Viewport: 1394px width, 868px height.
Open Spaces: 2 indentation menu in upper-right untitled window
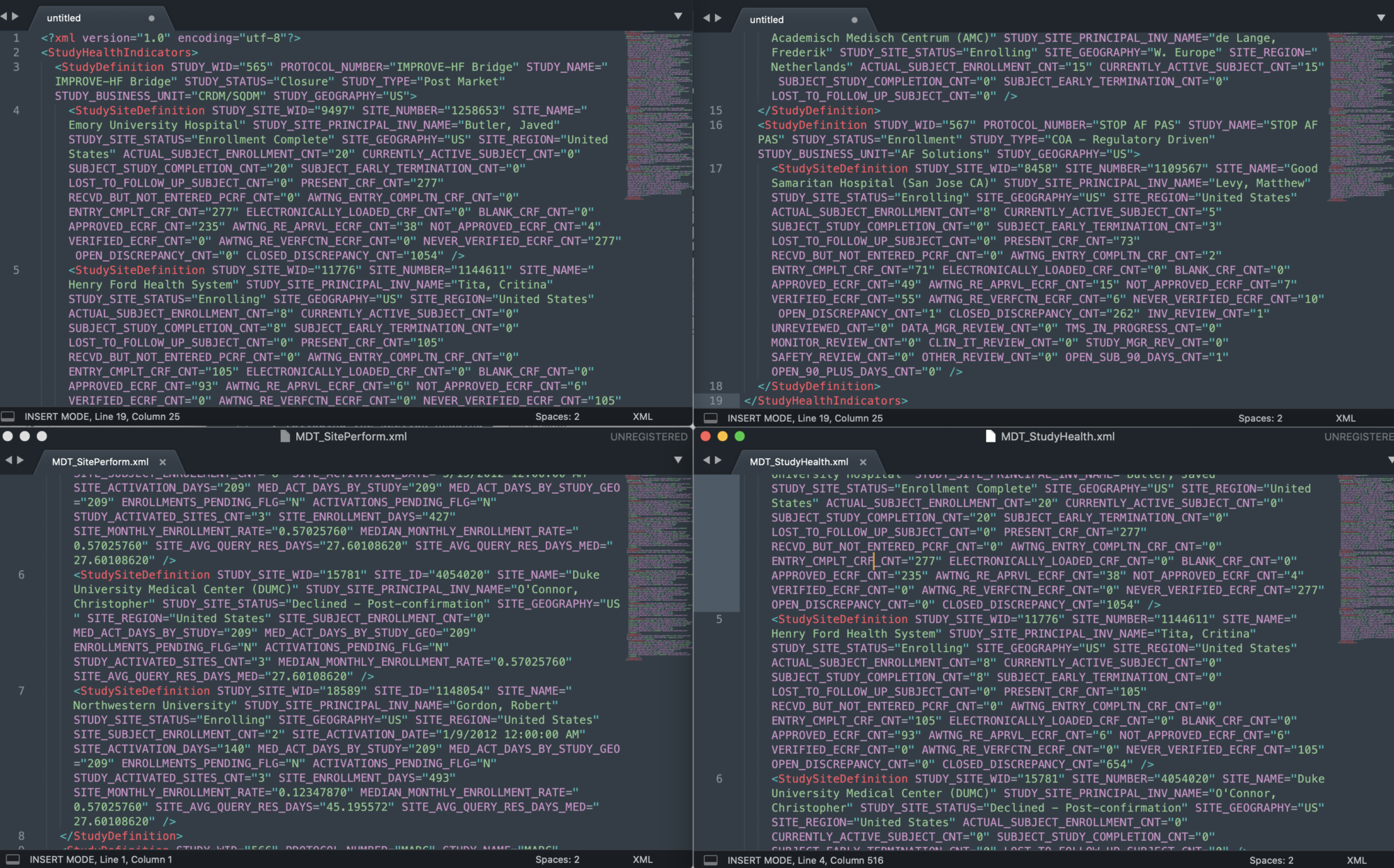tap(1260, 418)
